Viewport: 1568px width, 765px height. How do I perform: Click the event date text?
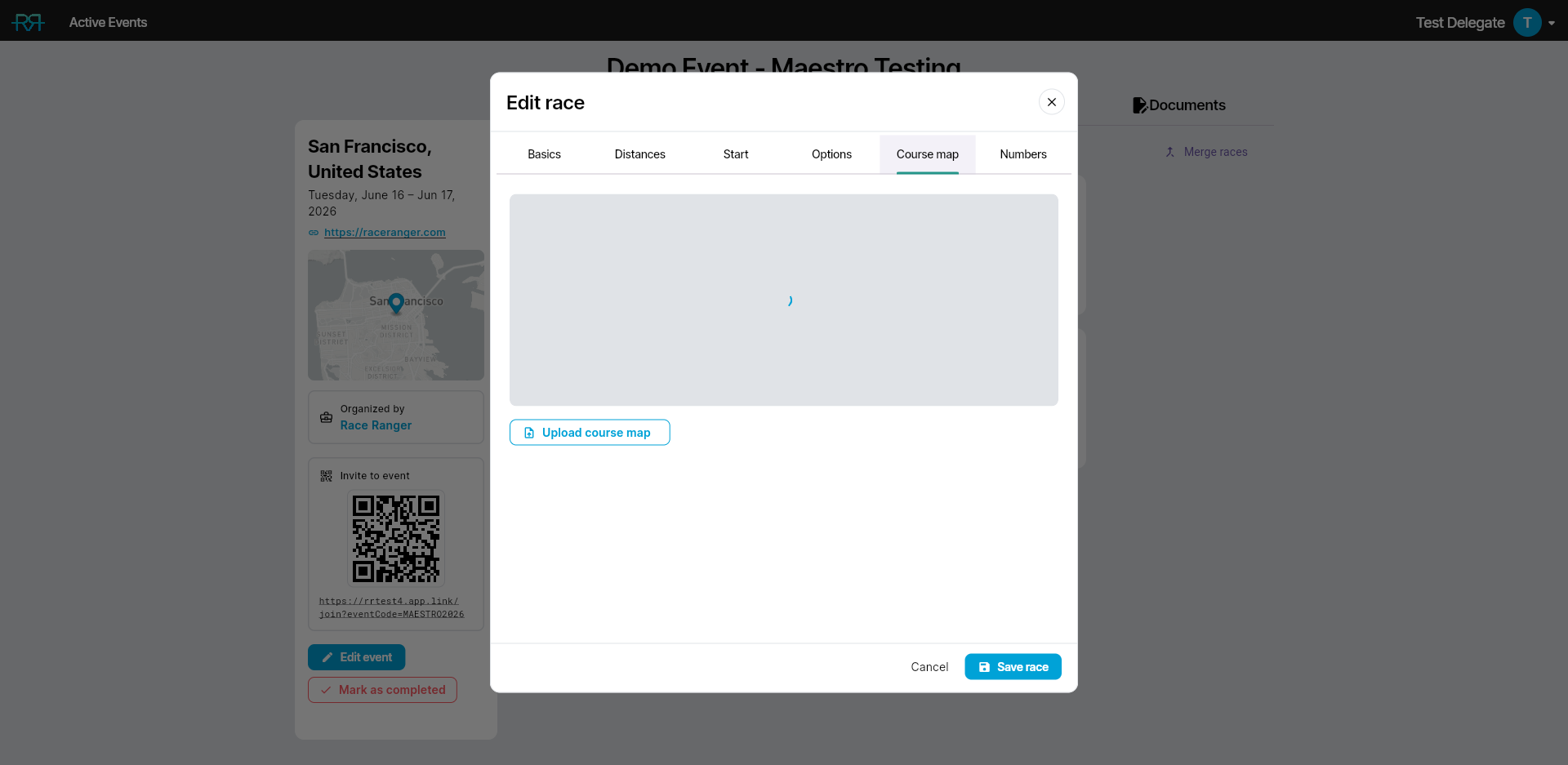(x=381, y=203)
